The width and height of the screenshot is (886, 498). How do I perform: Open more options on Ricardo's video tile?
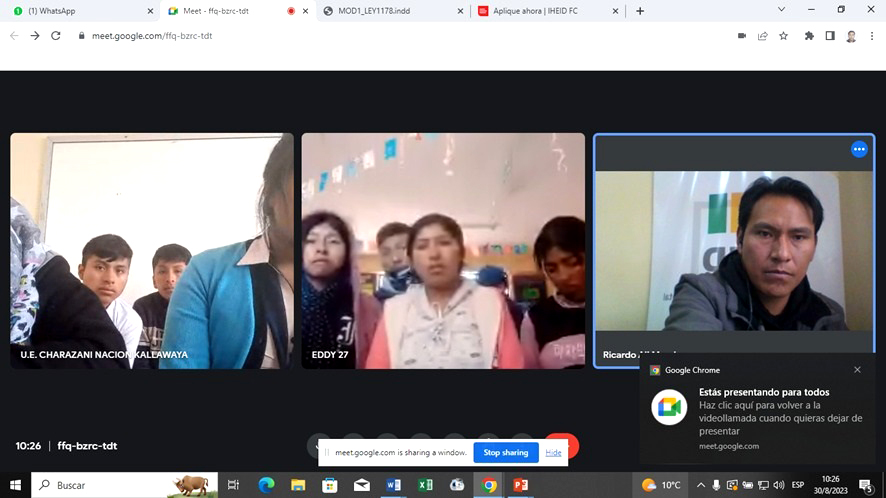coord(858,149)
